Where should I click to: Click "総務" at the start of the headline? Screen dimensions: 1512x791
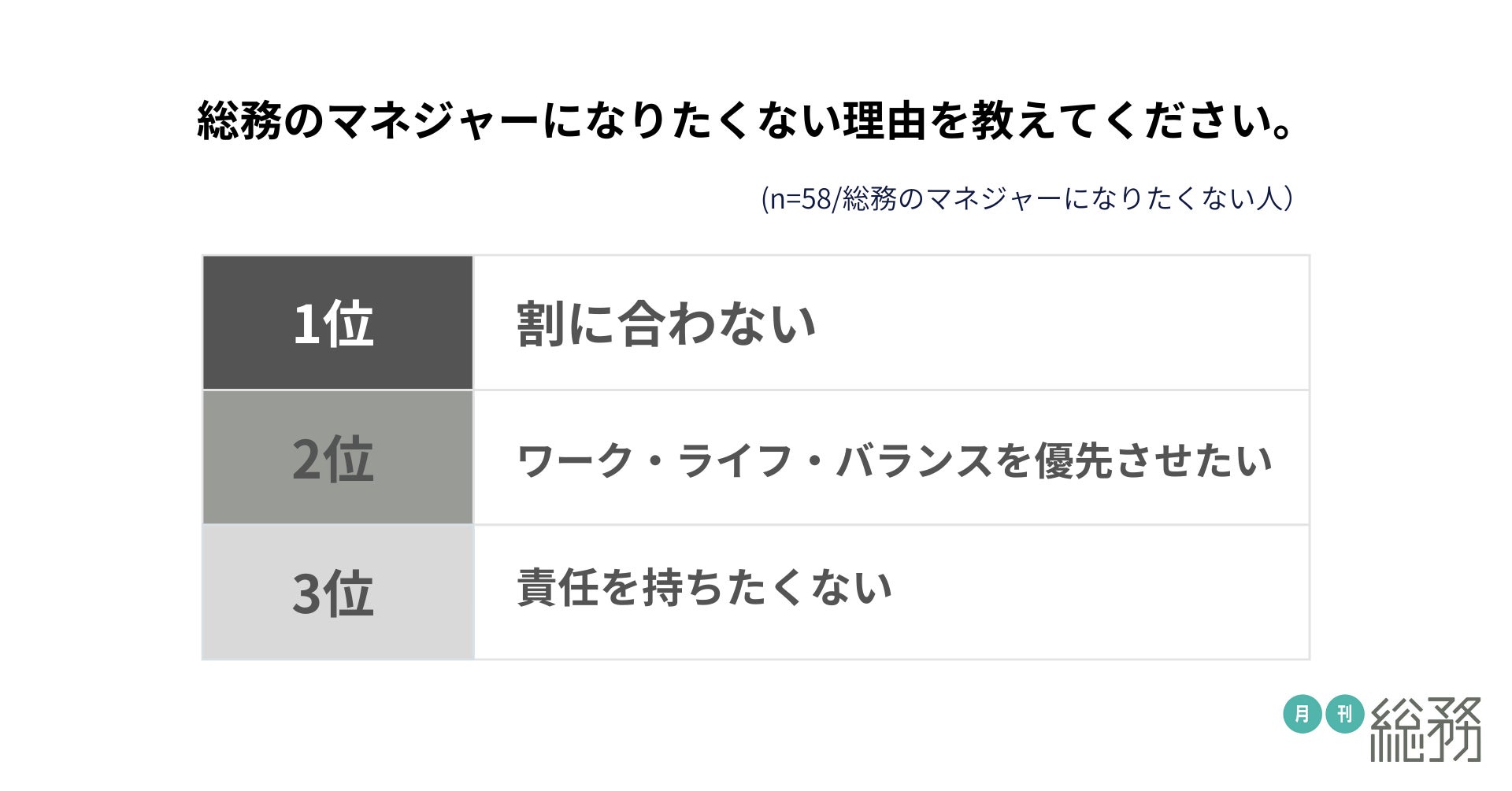pos(239,121)
